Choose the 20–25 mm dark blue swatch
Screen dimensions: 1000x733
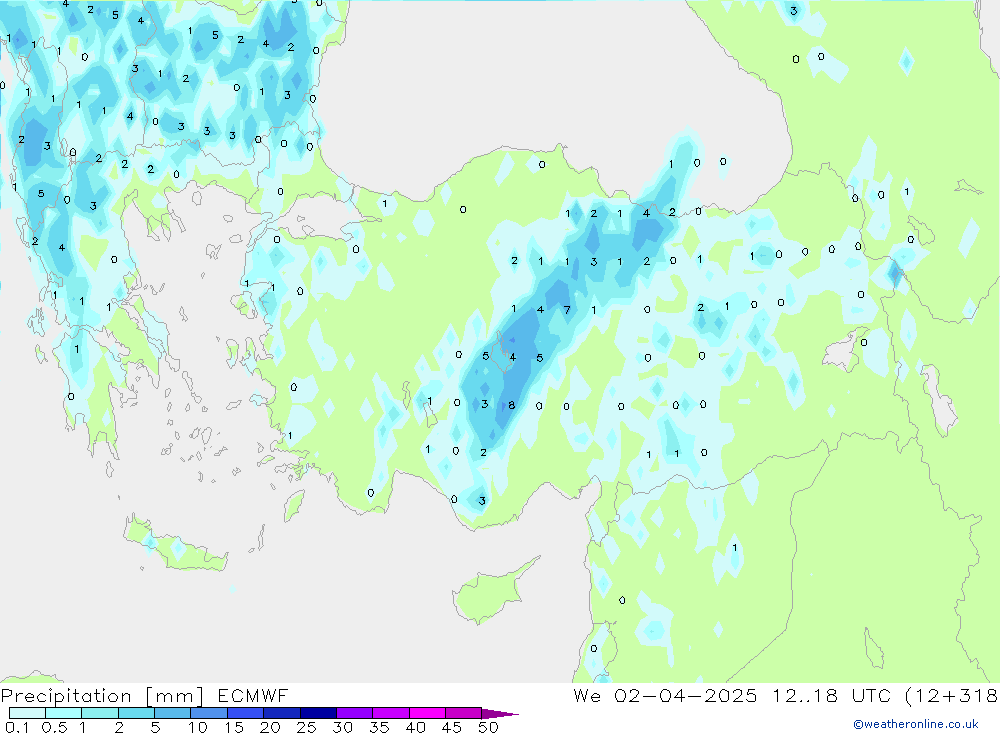pyautogui.click(x=282, y=713)
